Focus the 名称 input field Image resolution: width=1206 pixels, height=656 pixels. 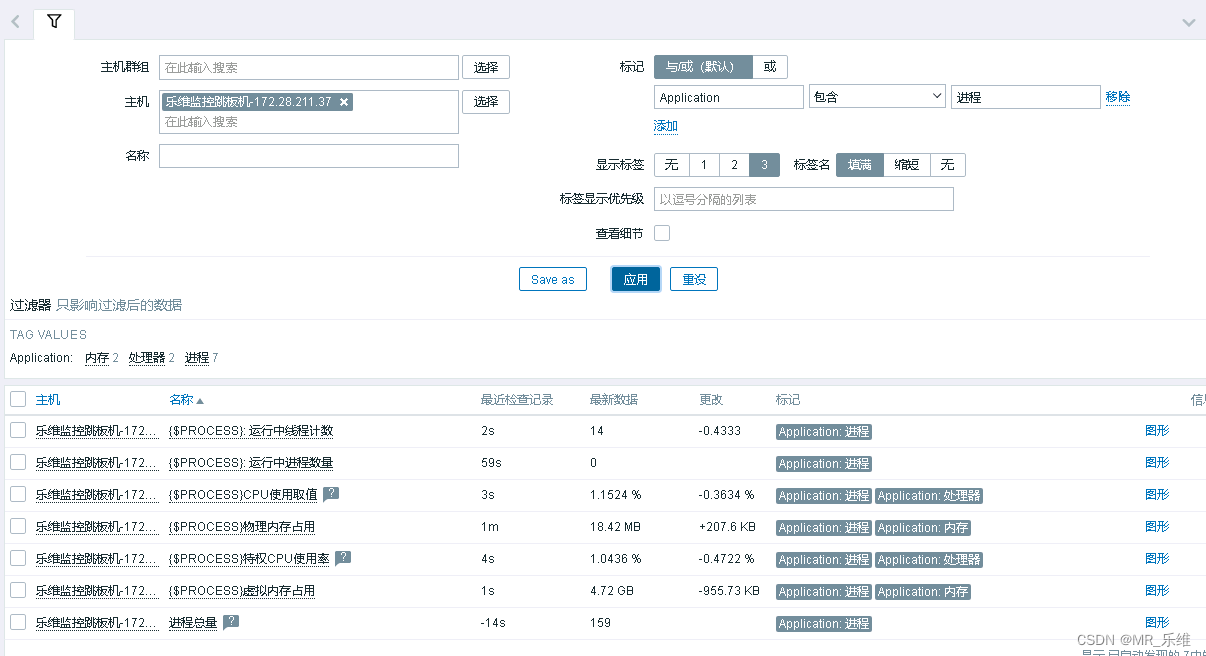(309, 156)
